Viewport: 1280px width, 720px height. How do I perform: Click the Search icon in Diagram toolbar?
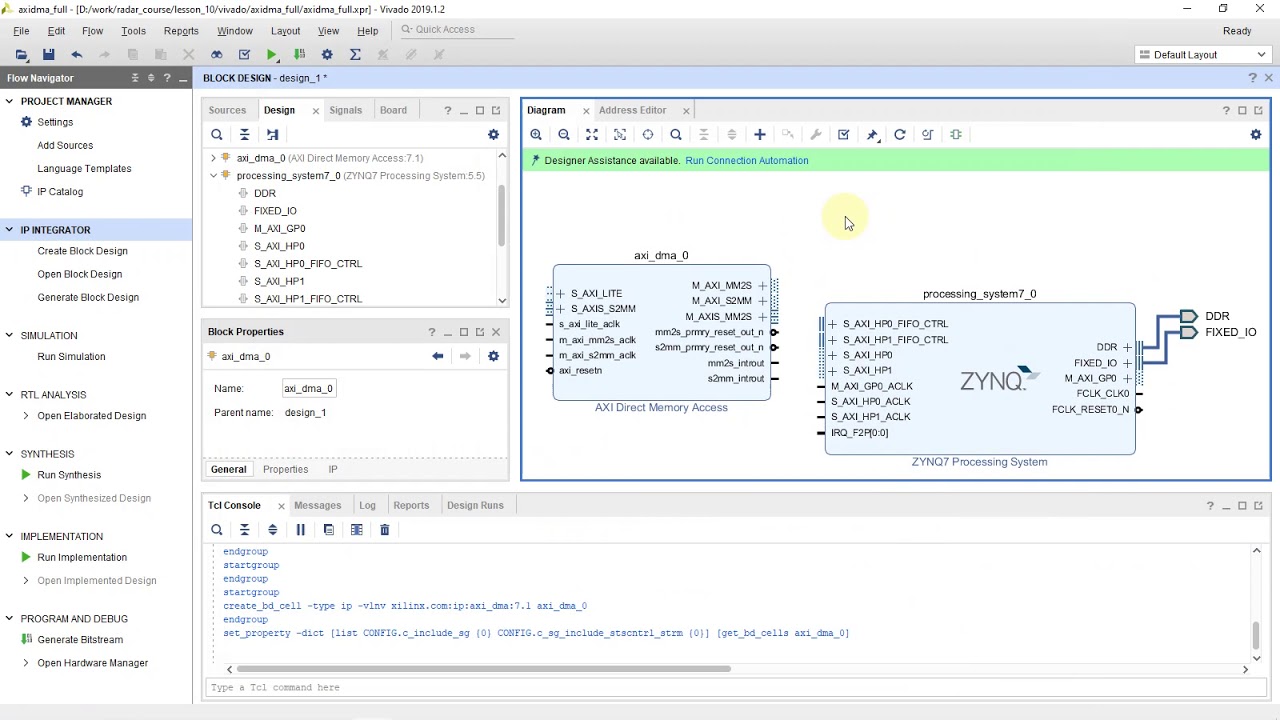(x=676, y=135)
